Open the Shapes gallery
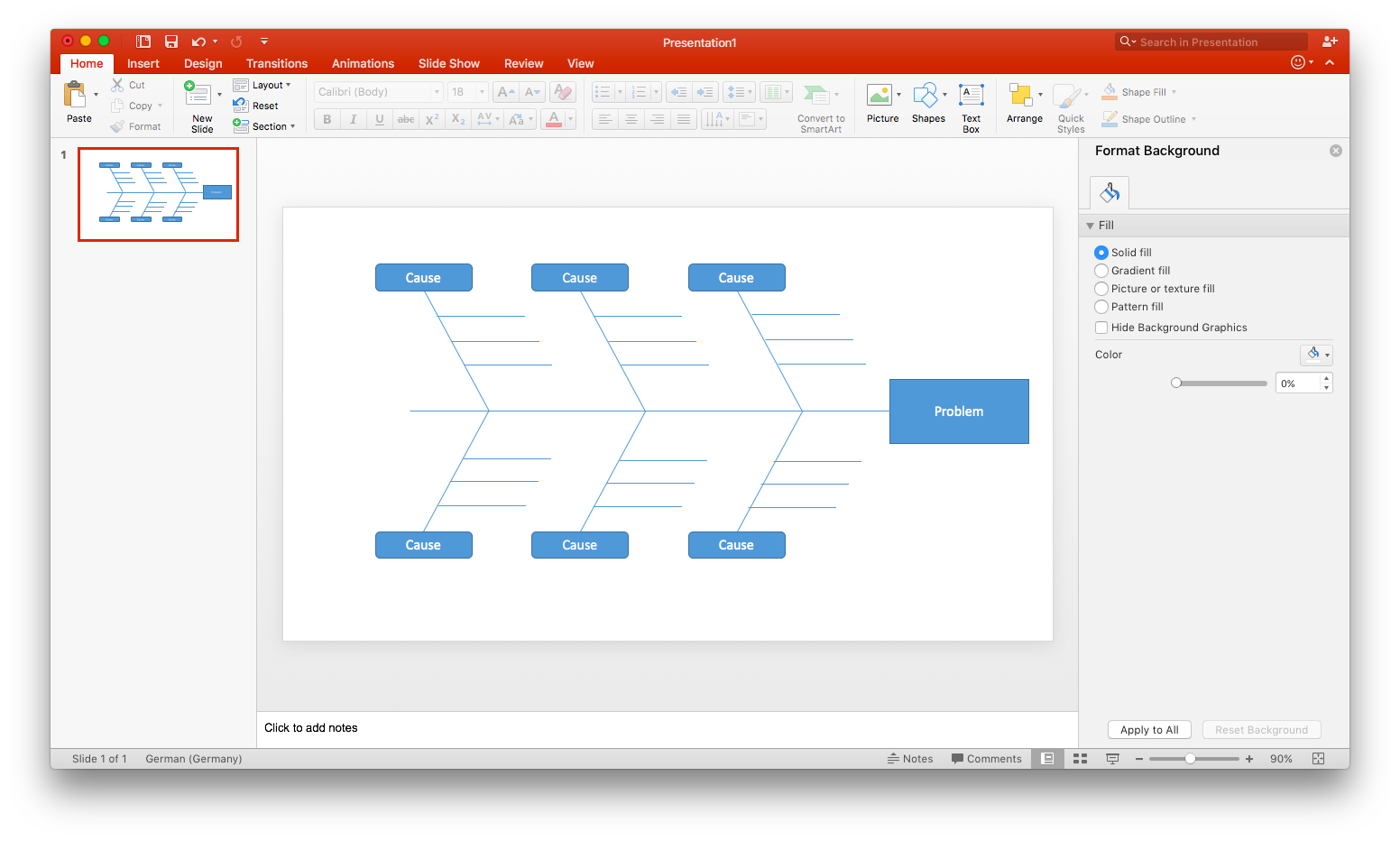The height and width of the screenshot is (841, 1400). 928,99
